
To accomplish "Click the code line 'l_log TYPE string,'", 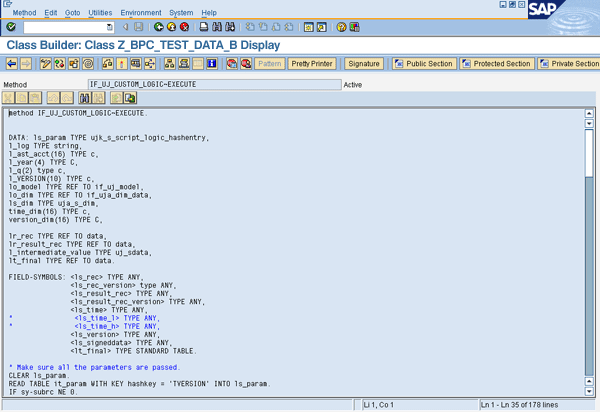I will click(45, 146).
